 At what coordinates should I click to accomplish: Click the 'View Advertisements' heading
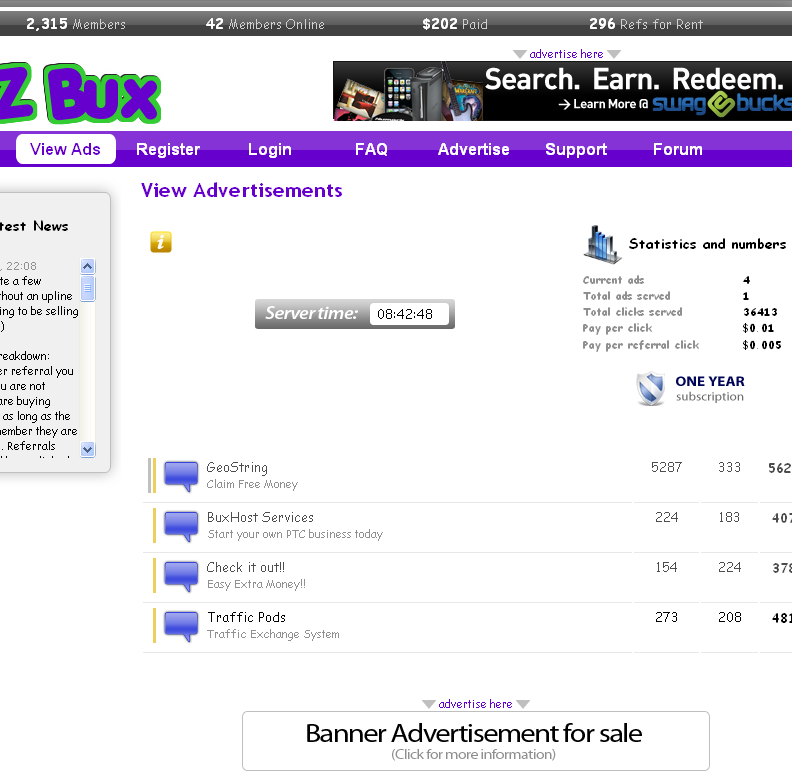[241, 190]
